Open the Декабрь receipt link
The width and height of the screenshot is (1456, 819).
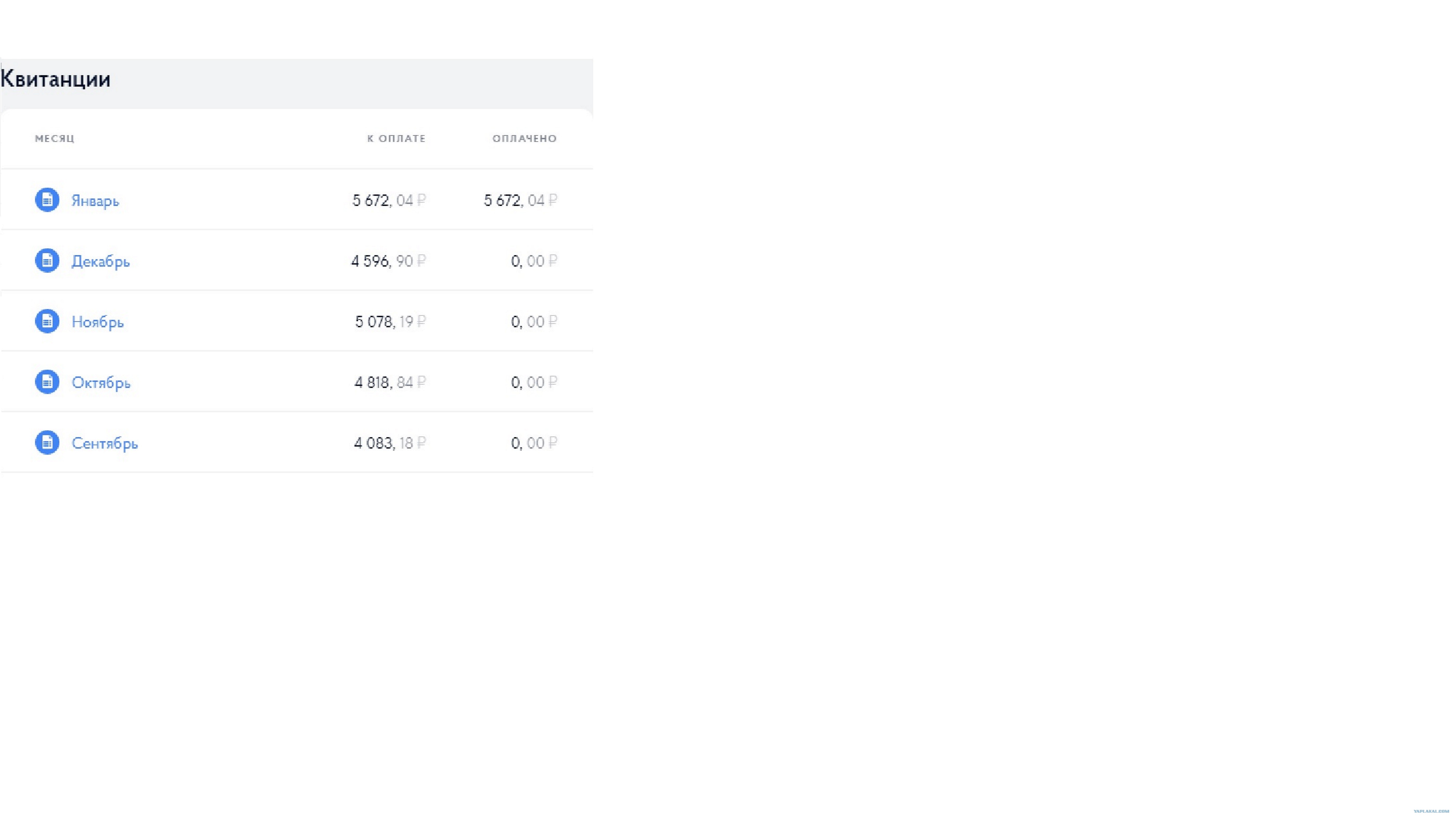[101, 261]
